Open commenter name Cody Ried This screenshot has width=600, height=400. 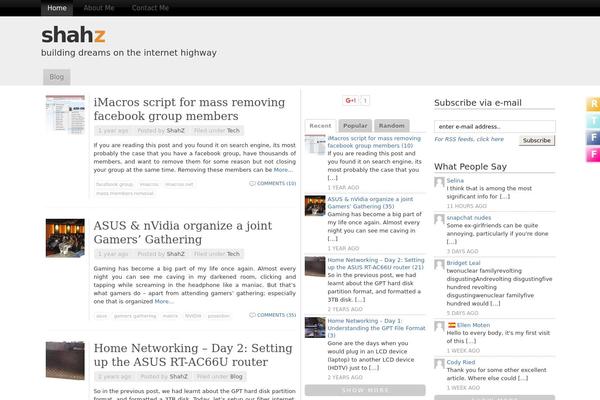click(461, 362)
